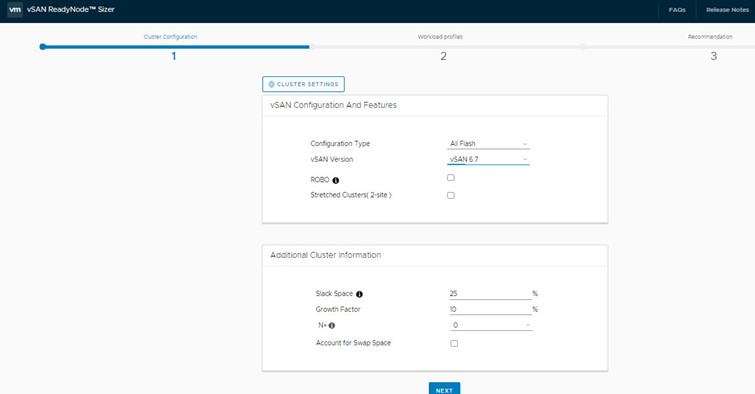
Task: Click the progress bar start marker dot
Action: coord(43,47)
